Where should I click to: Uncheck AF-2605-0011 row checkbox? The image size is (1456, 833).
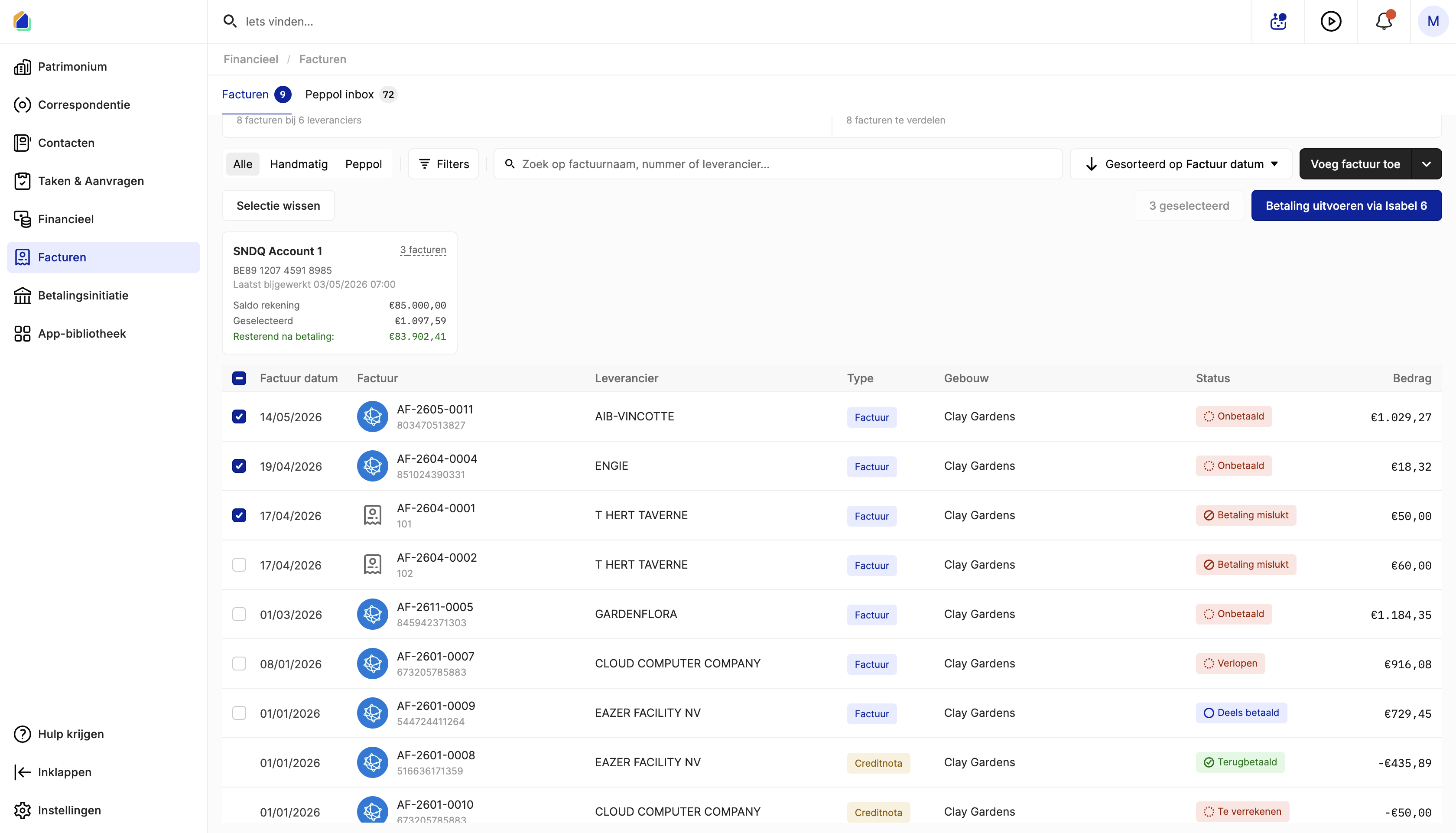tap(239, 416)
